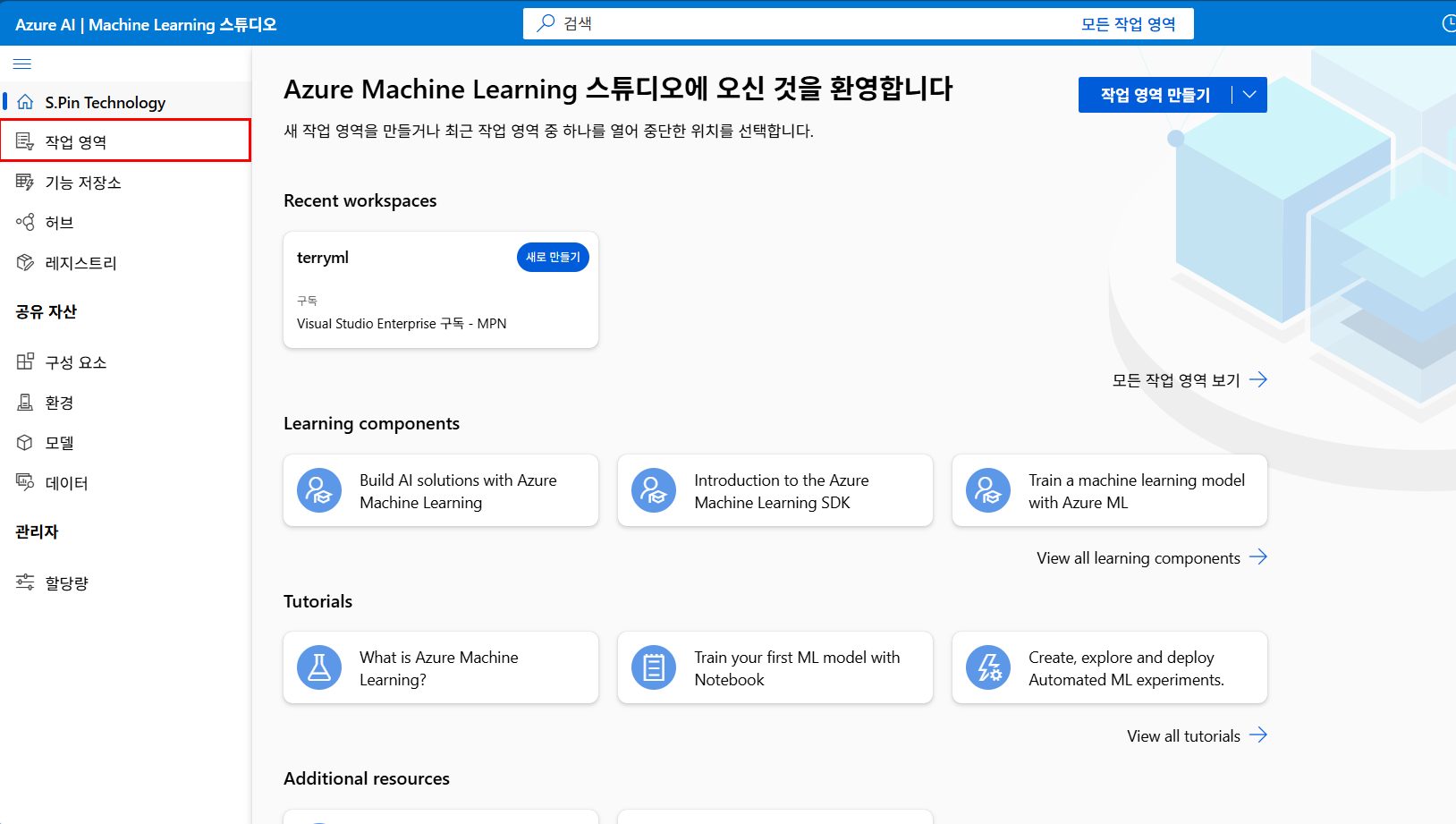Select the 기능 저장소 feature store icon

point(25,182)
